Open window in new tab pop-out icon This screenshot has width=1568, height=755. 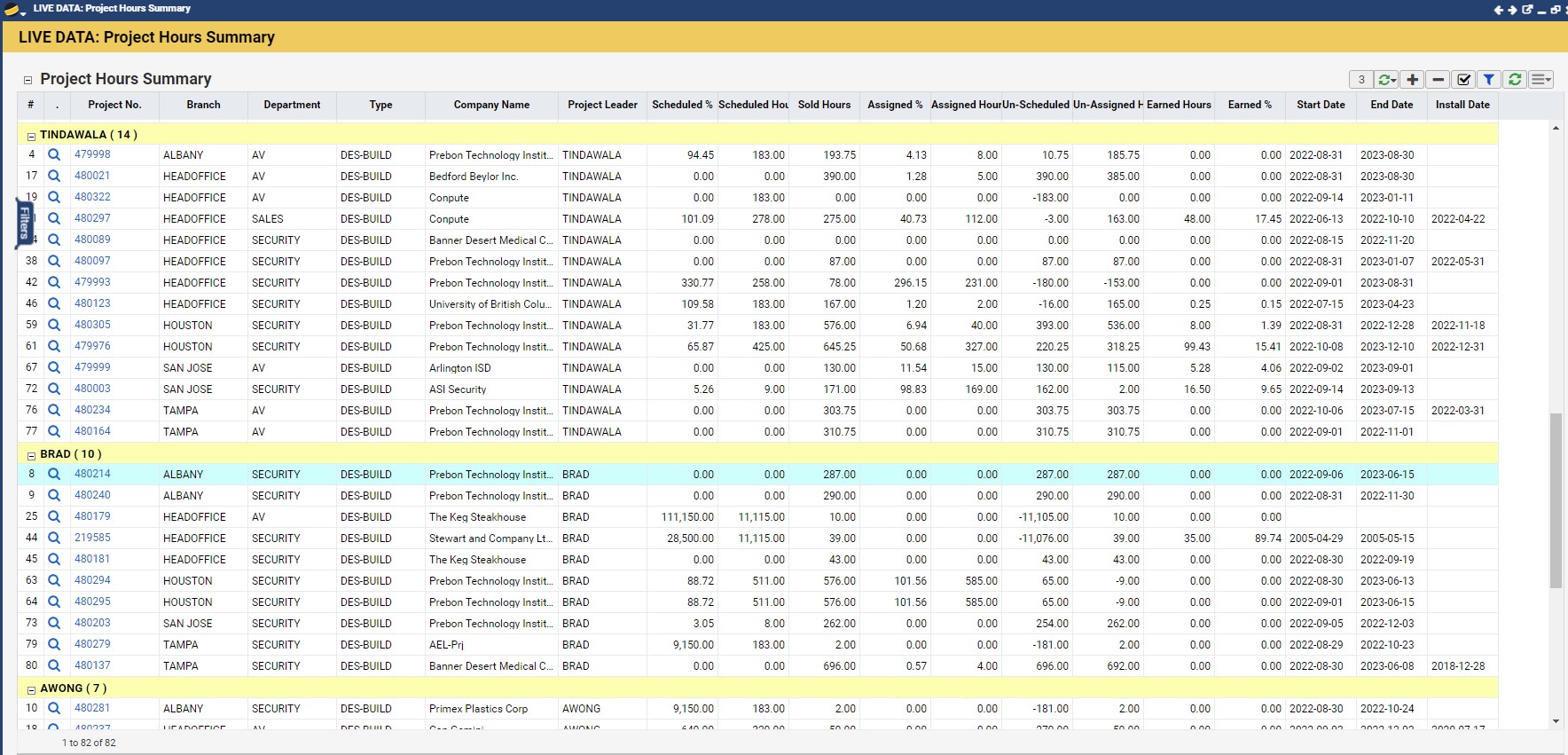(1527, 10)
